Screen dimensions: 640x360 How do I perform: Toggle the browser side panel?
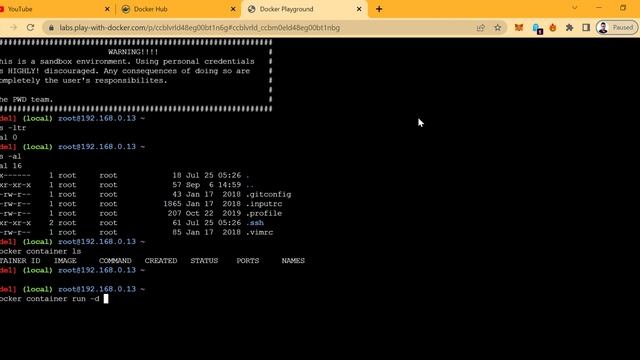pyautogui.click(x=586, y=28)
